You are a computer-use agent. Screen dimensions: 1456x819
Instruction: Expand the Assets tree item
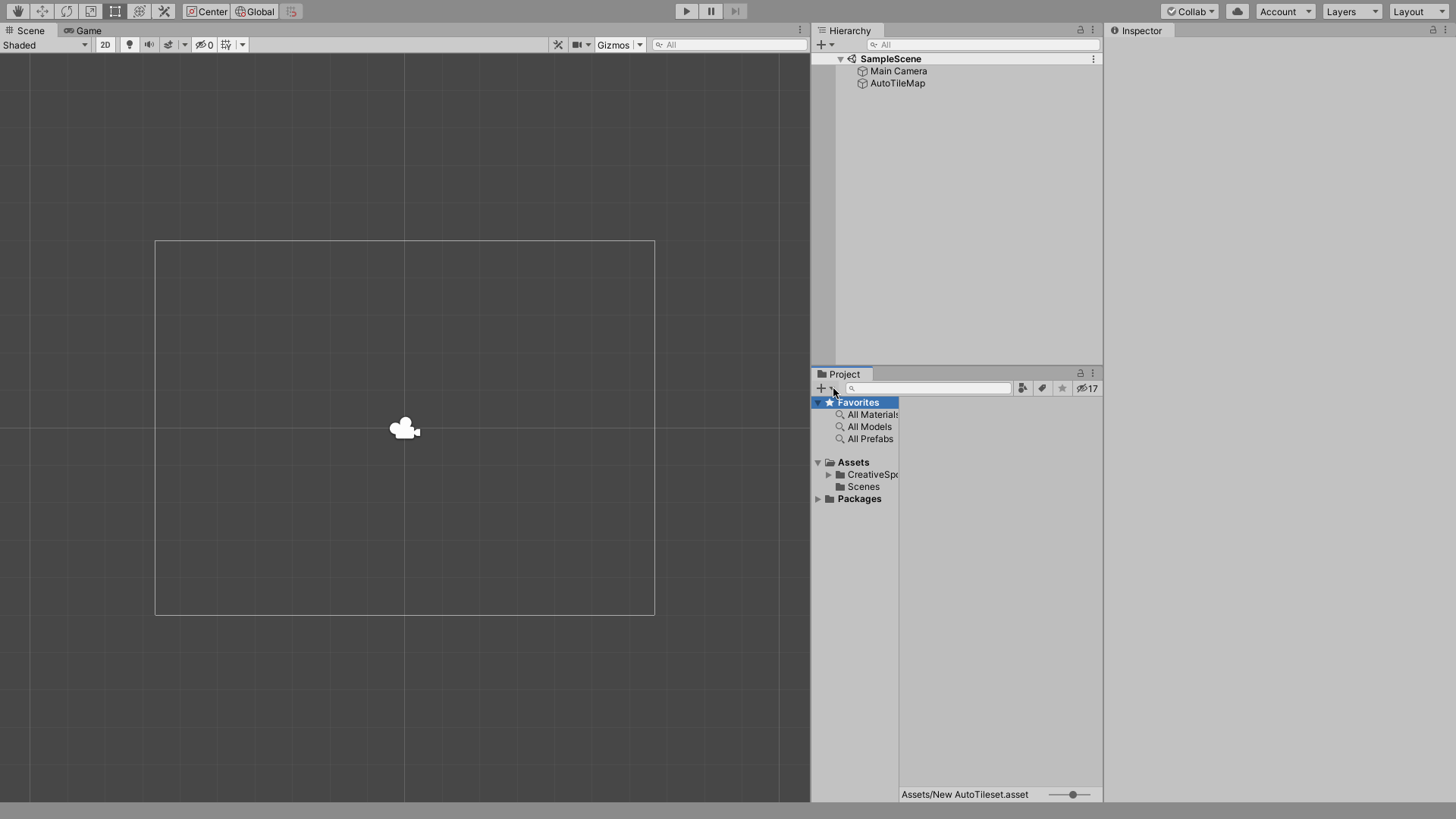coord(817,462)
